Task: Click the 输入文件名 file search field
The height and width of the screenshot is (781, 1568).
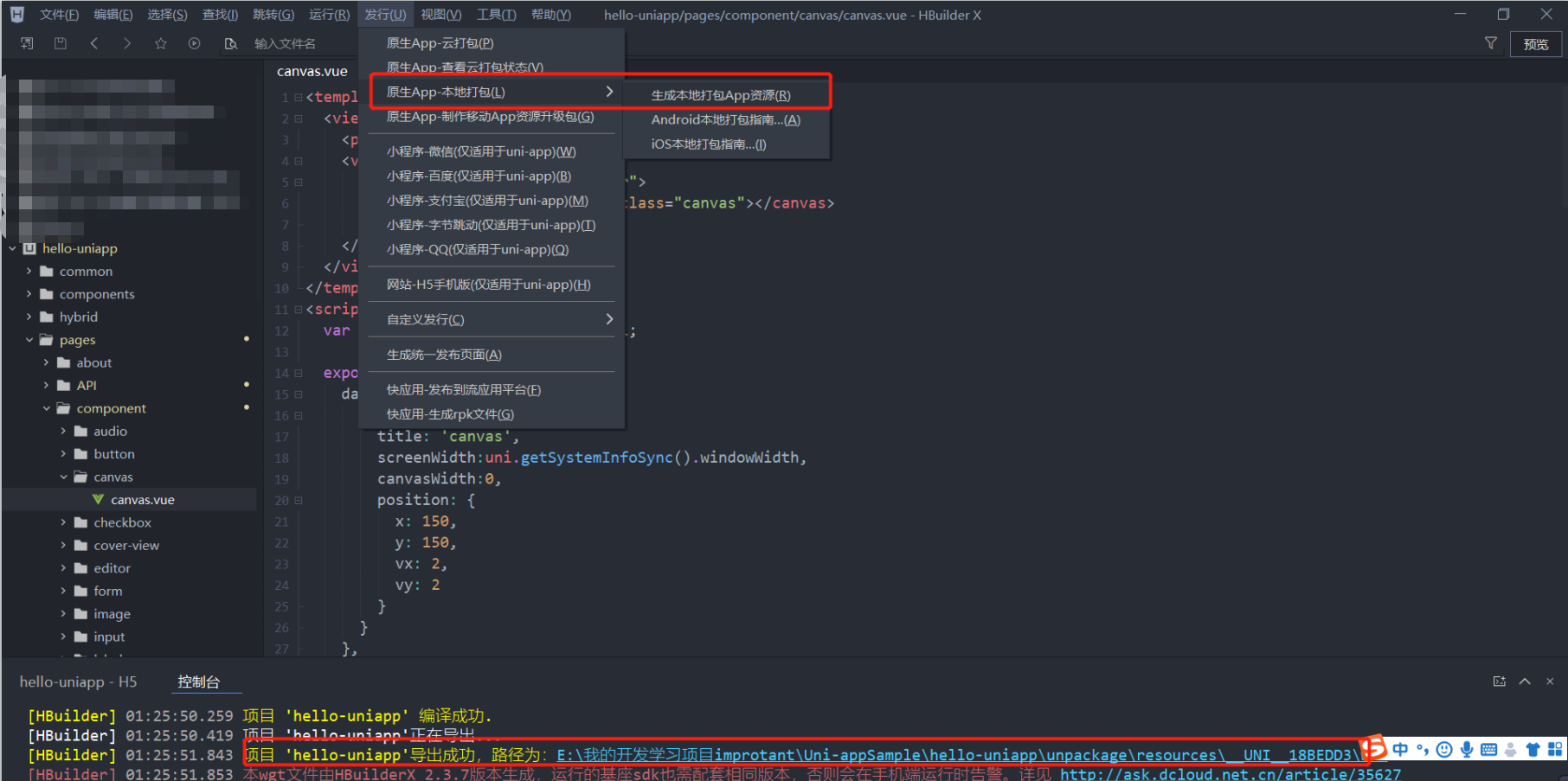Action: click(x=285, y=44)
